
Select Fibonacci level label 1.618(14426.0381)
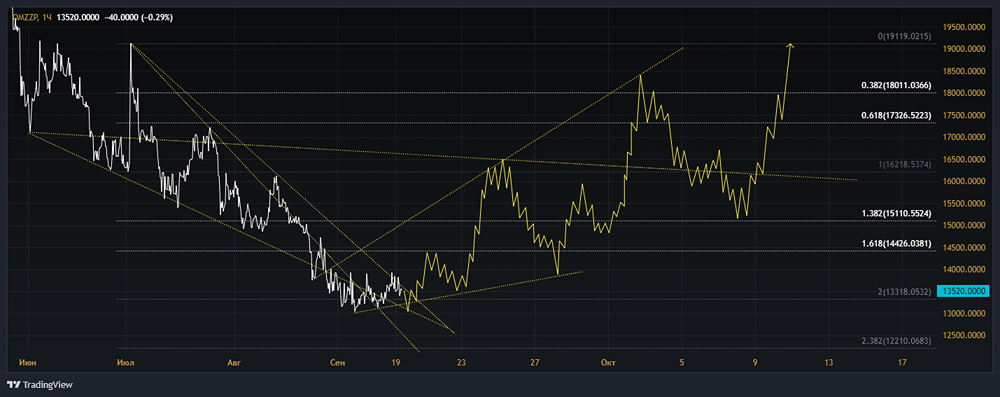click(x=897, y=243)
